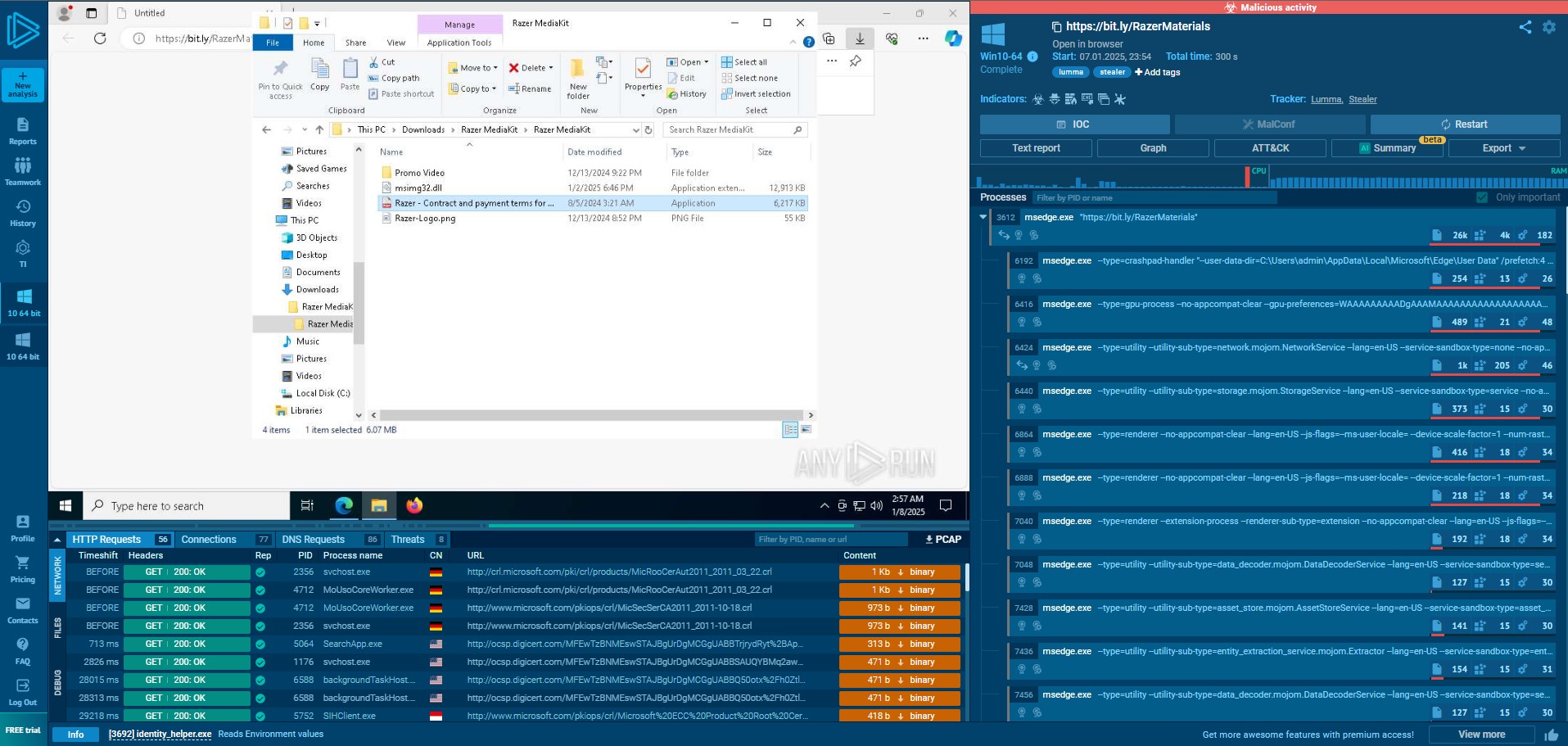
Task: Click New folder in the Explorer ribbon
Action: [x=578, y=79]
